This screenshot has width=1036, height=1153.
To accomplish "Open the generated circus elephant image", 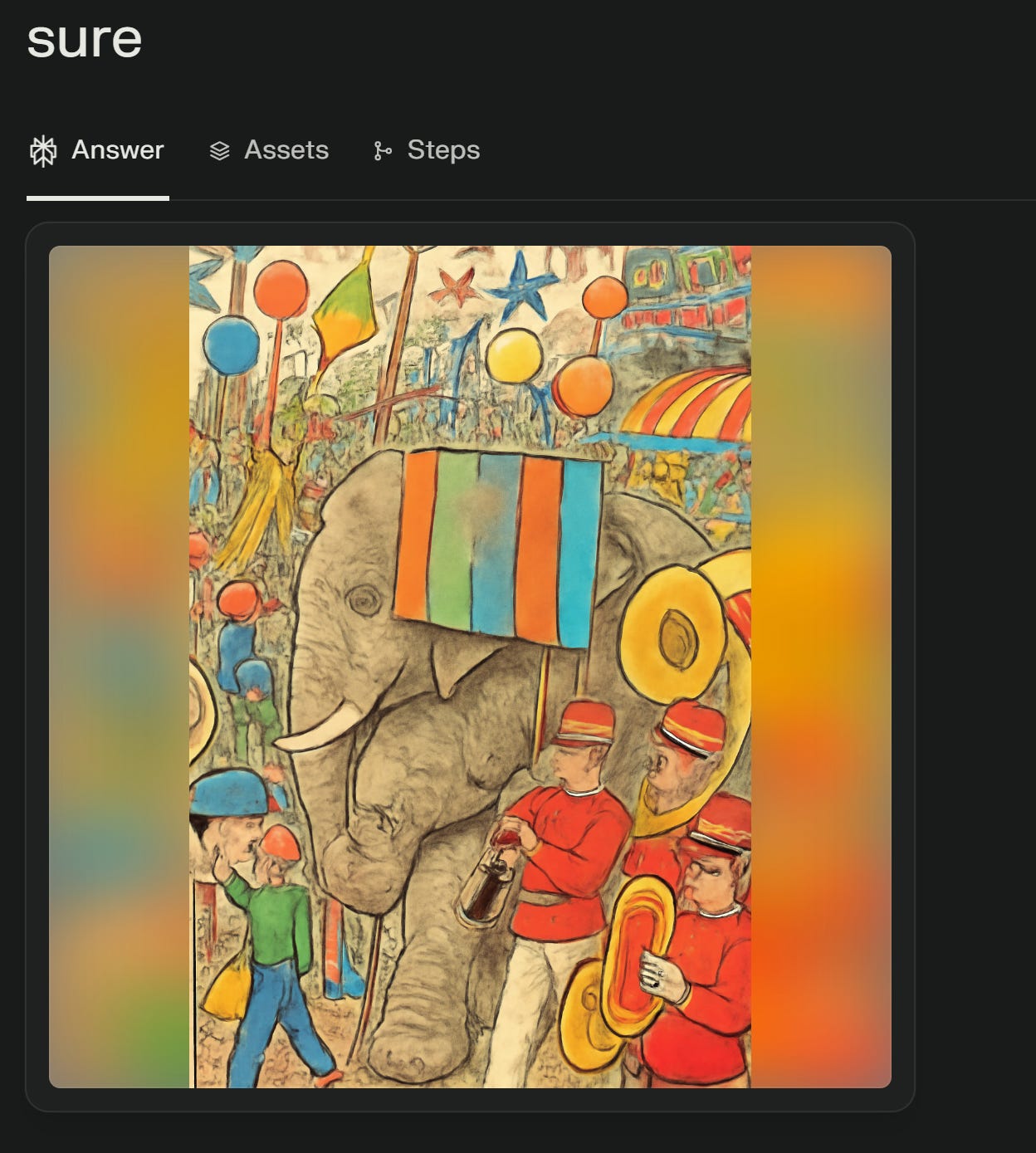I will tap(470, 667).
